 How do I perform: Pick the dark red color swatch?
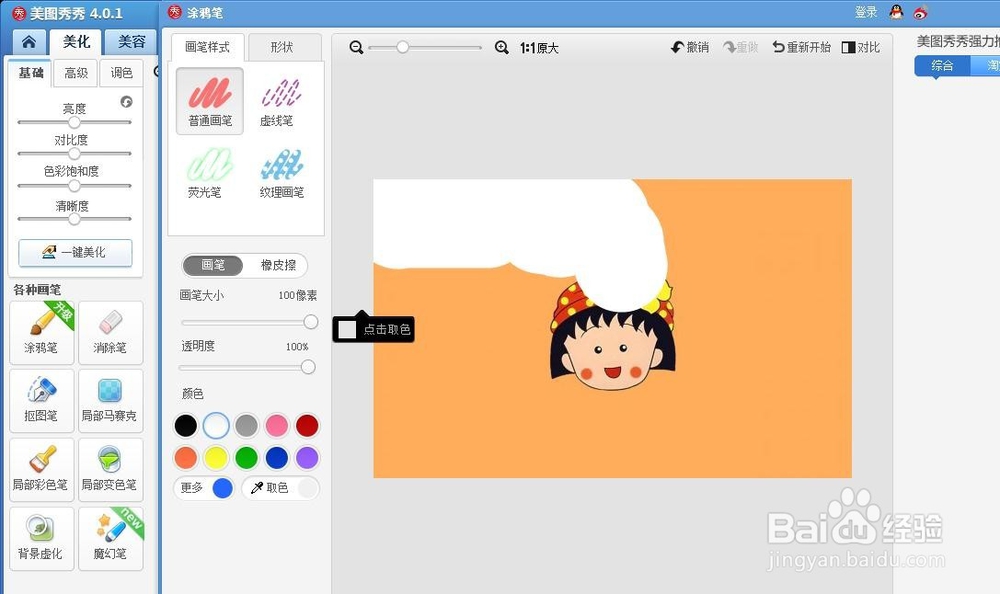307,426
